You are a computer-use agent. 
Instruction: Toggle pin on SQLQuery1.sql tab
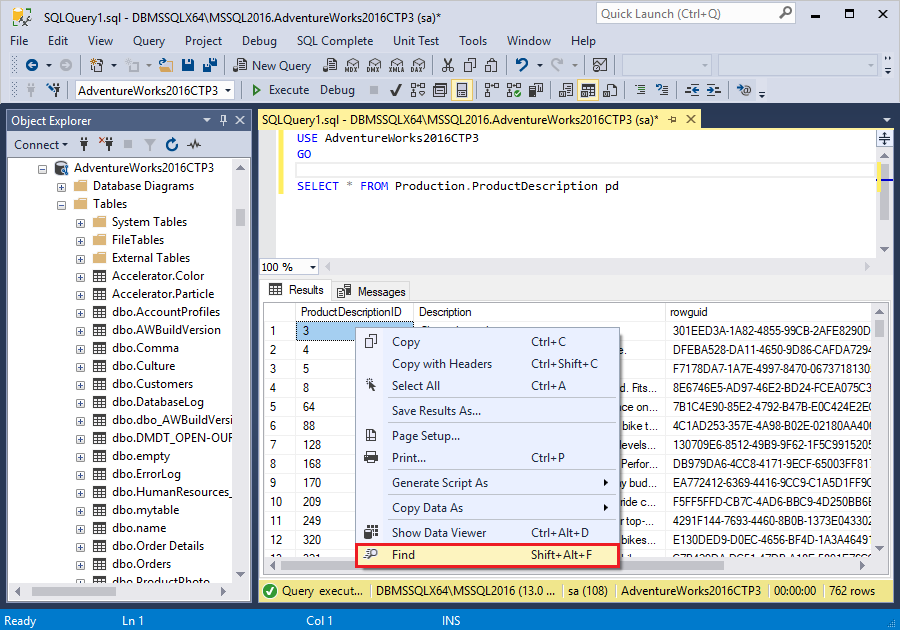673,119
